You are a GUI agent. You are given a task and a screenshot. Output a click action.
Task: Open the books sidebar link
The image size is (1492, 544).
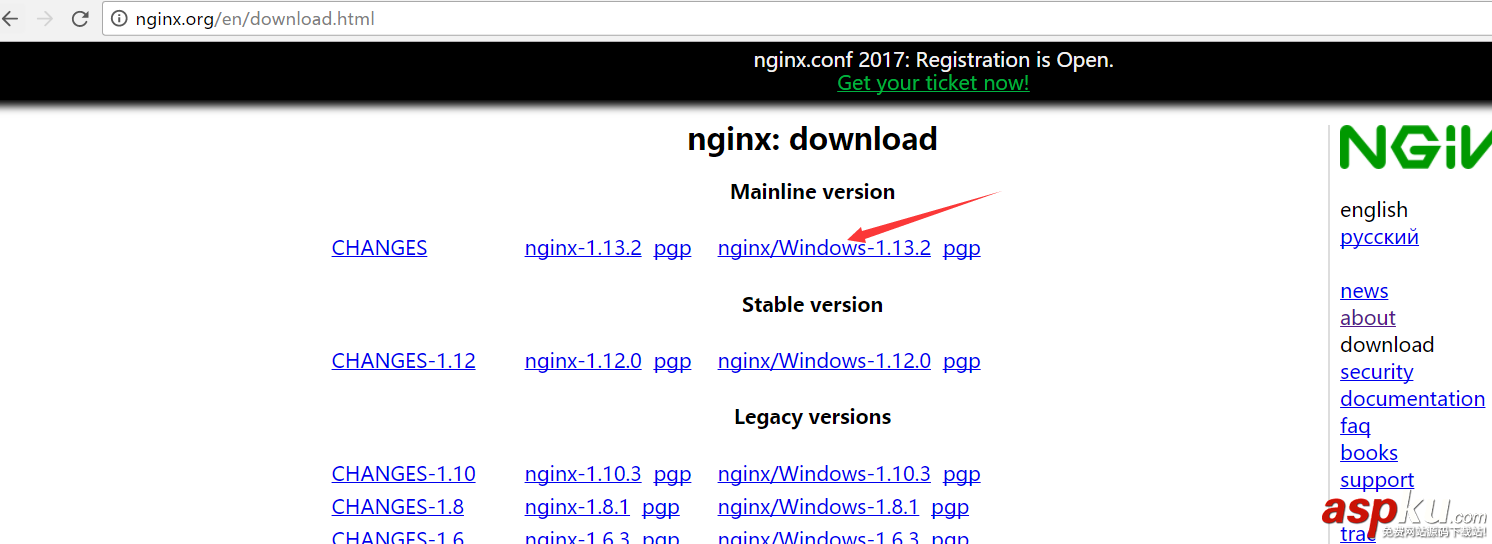1369,453
